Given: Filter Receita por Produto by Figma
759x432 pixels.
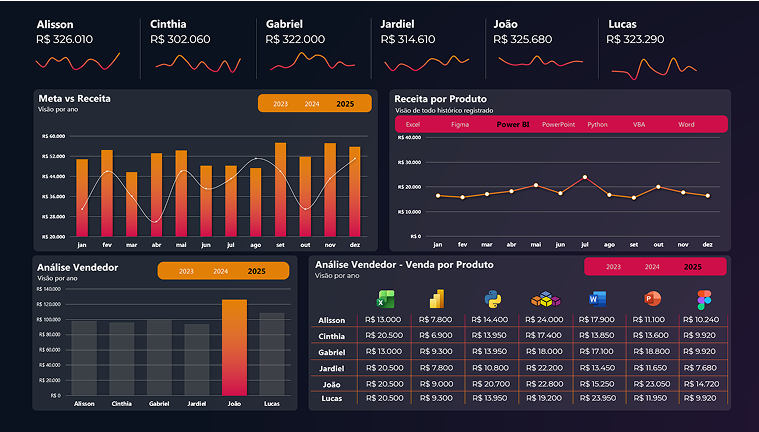Looking at the screenshot, I should coord(459,124).
